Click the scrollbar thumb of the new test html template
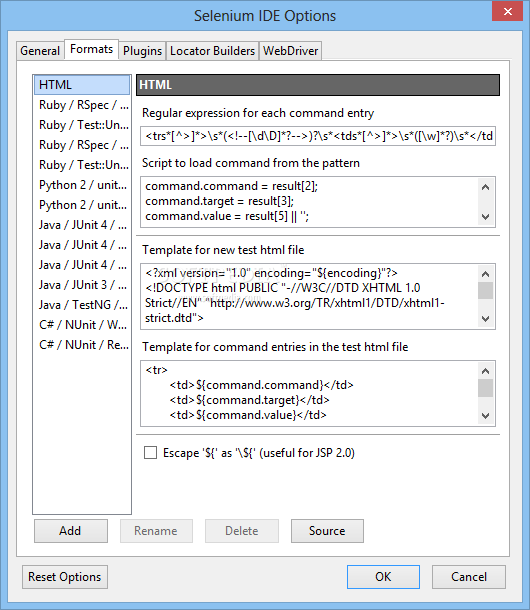The height and width of the screenshot is (610, 530). pos(485,291)
